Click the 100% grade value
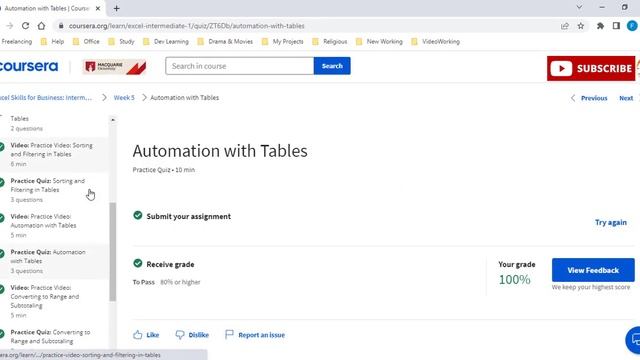Image resolution: width=640 pixels, height=360 pixels. coord(515,280)
